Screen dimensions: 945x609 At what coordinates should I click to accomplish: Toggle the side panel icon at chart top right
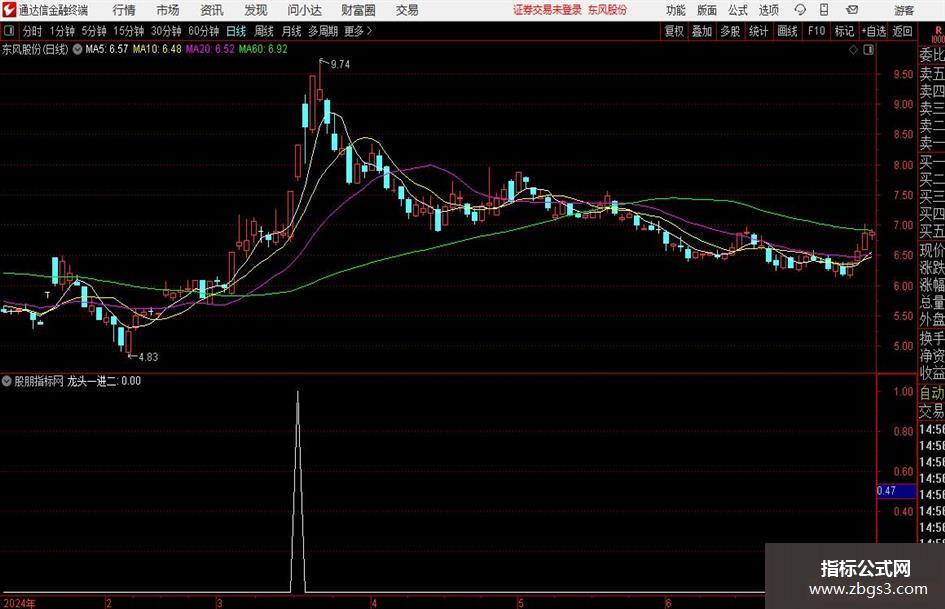868,50
